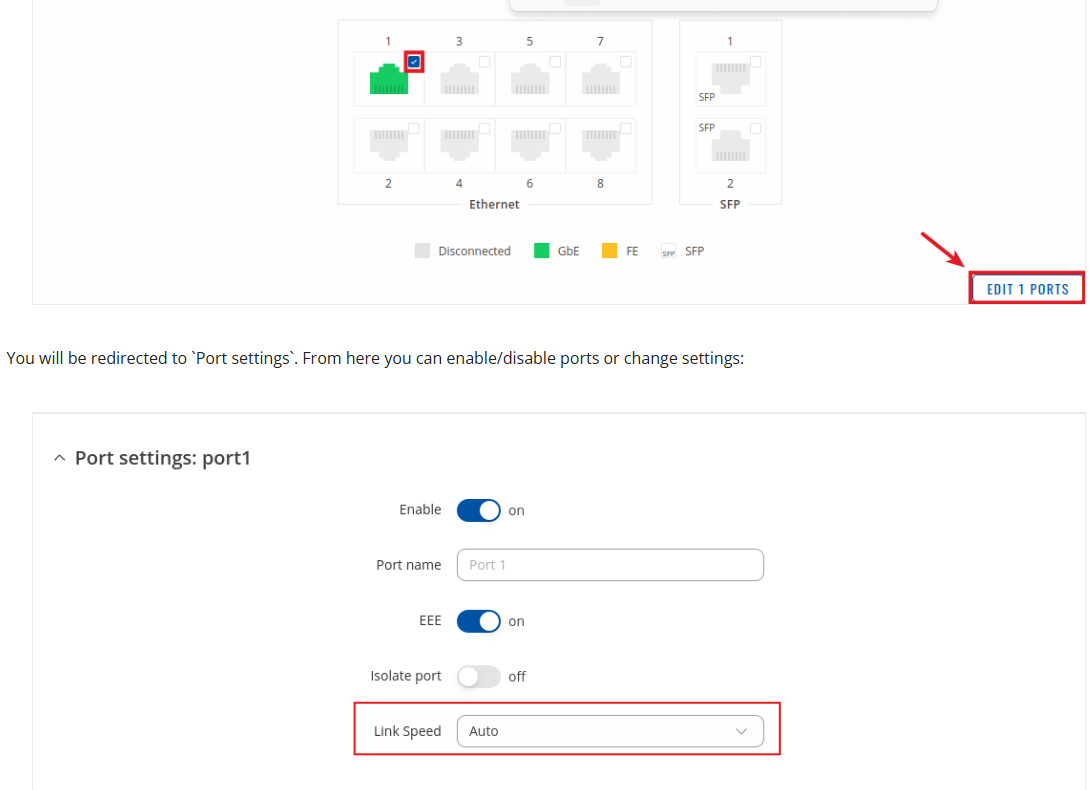Open the Link Speed dropdown
The image size is (1089, 790).
609,731
